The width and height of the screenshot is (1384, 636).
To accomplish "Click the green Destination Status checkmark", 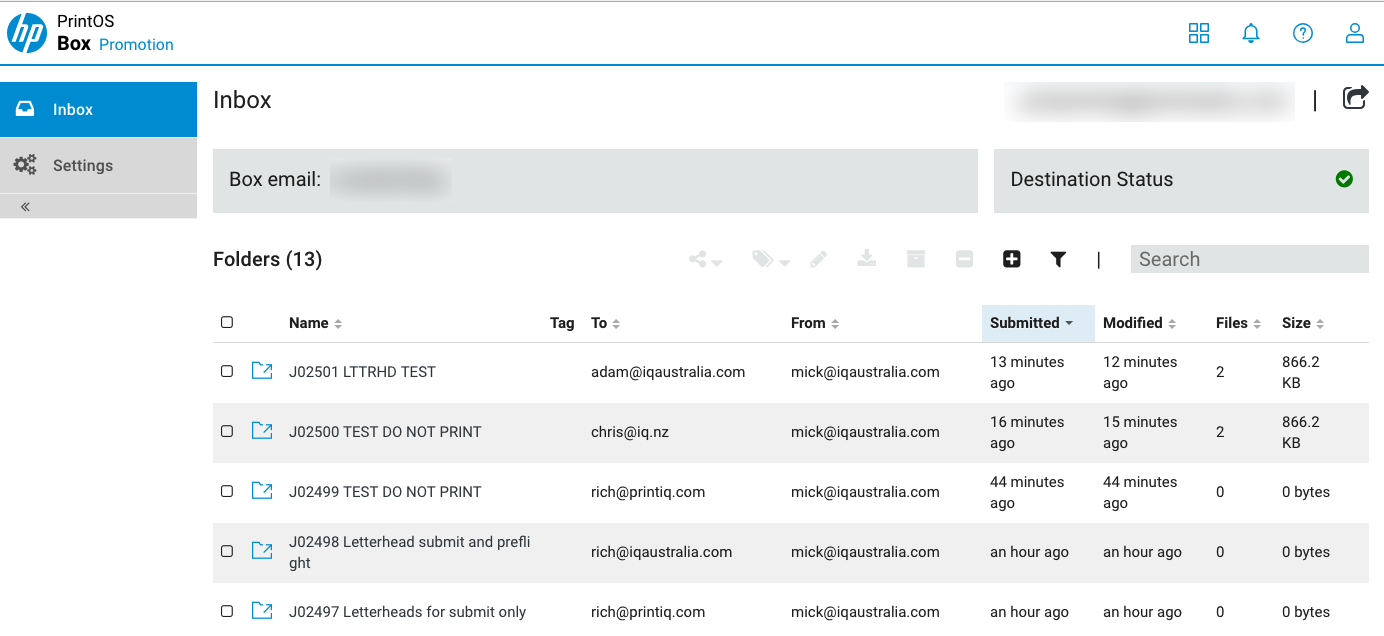I will (x=1344, y=179).
